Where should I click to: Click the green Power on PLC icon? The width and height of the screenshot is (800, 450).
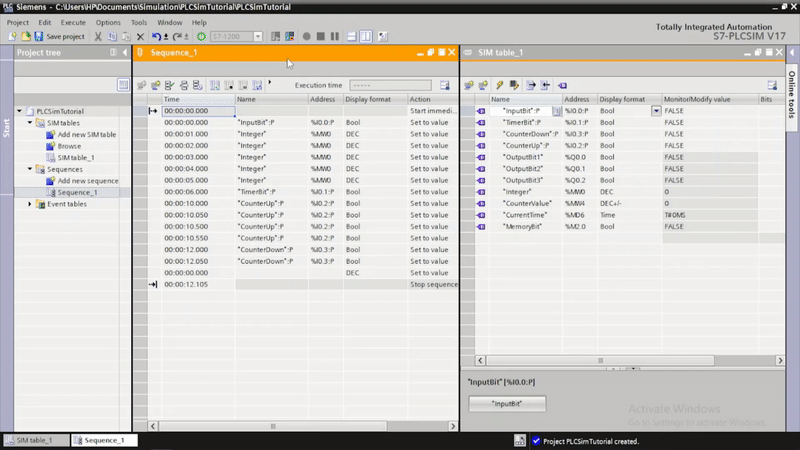[x=201, y=36]
